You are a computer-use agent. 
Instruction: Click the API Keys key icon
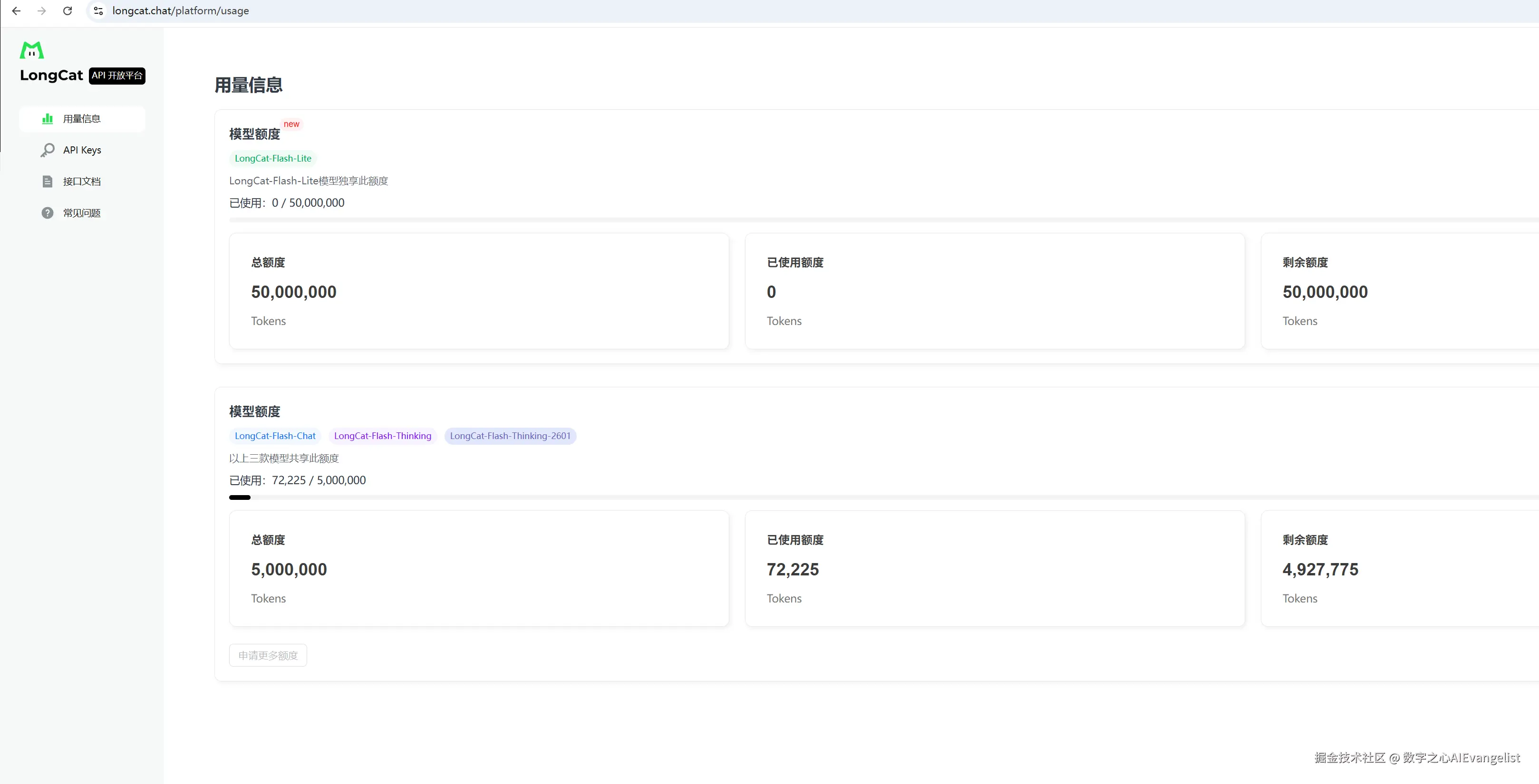pyautogui.click(x=47, y=150)
